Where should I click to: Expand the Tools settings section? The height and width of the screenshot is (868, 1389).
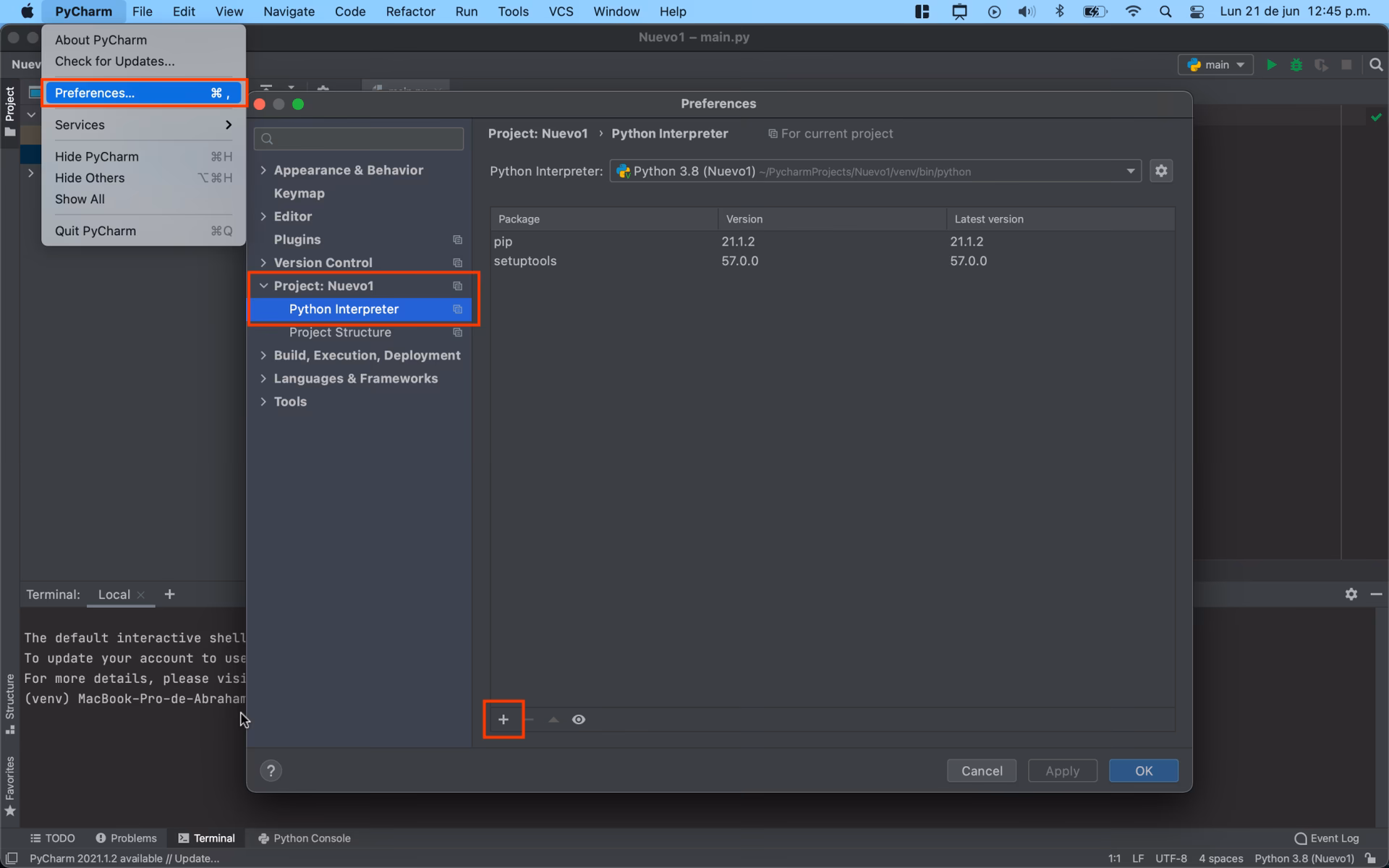tap(263, 401)
